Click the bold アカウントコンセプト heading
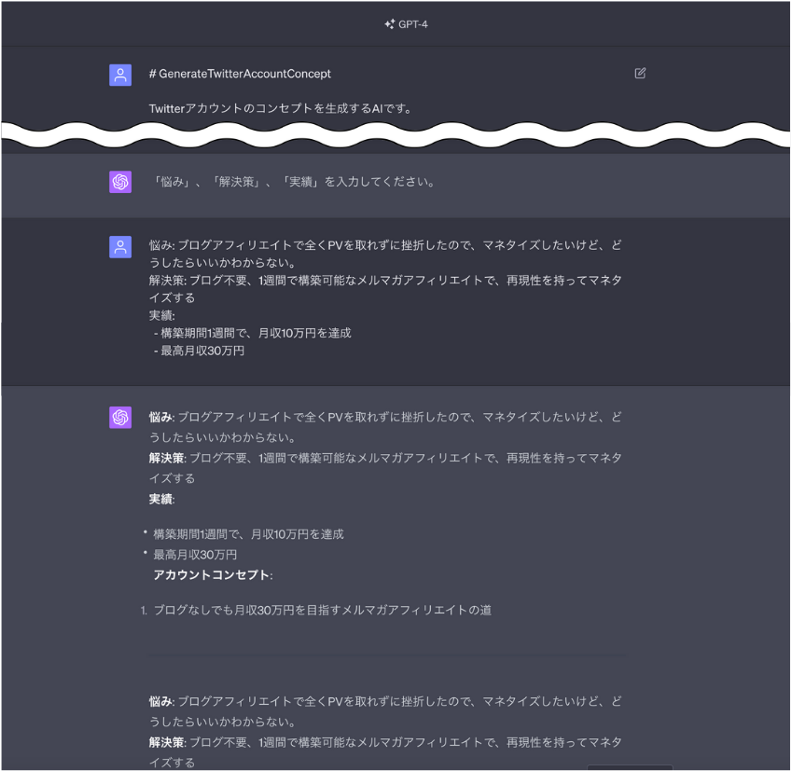Screen dimensions: 792x772 pyautogui.click(x=212, y=575)
